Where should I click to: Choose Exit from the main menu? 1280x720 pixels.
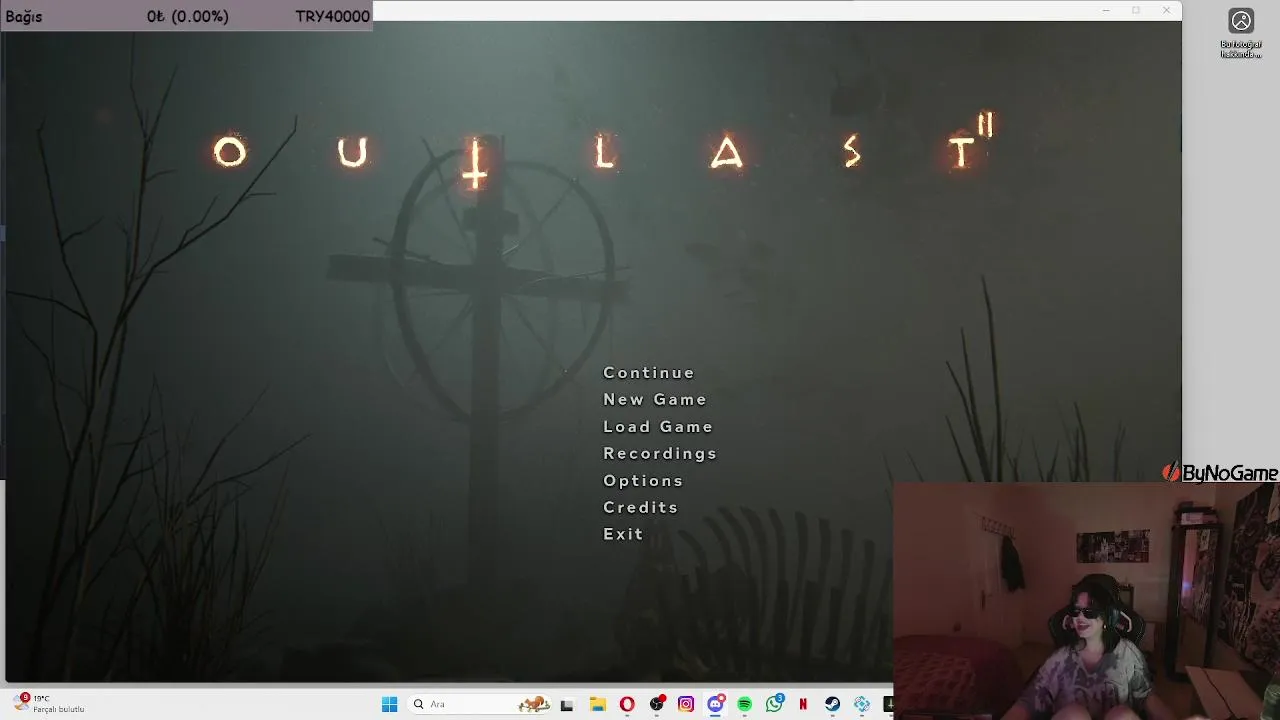623,534
